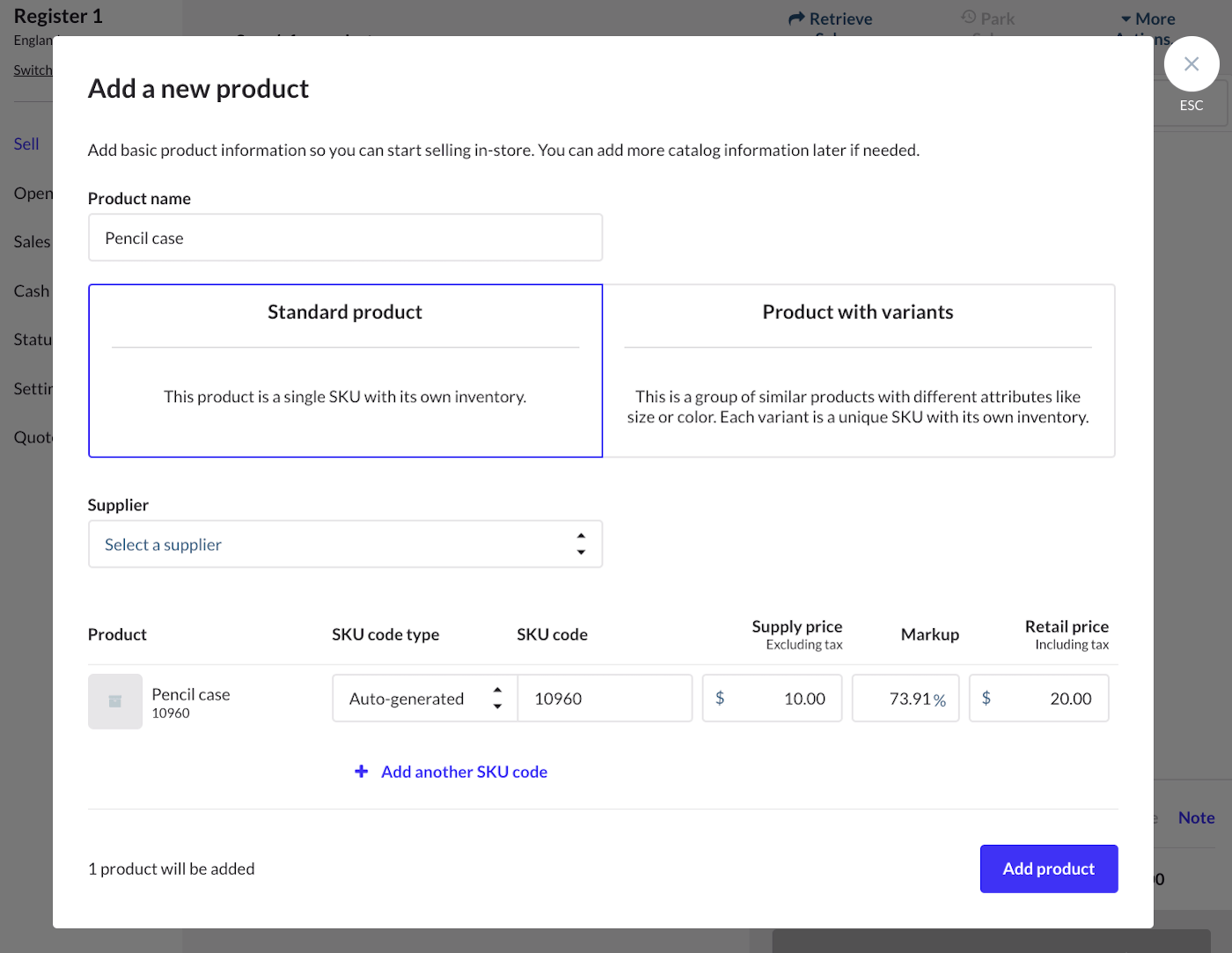Viewport: 1232px width, 953px height.
Task: Select Sell in the left sidebar
Action: coord(26,143)
